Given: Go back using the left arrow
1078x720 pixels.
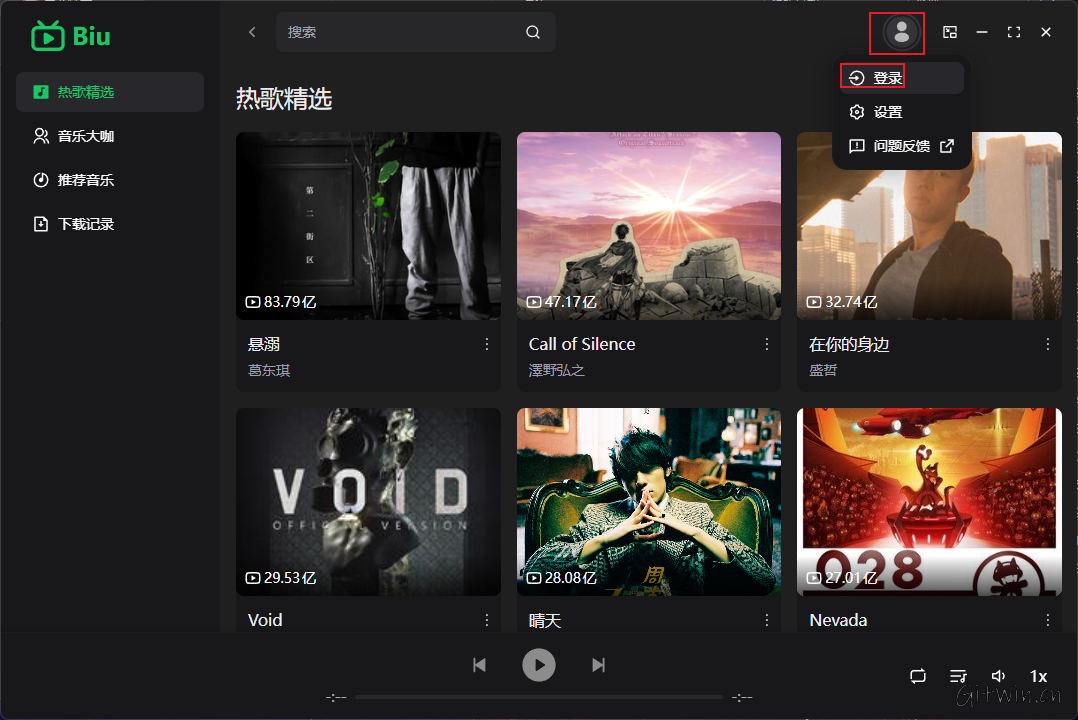Looking at the screenshot, I should [x=252, y=32].
